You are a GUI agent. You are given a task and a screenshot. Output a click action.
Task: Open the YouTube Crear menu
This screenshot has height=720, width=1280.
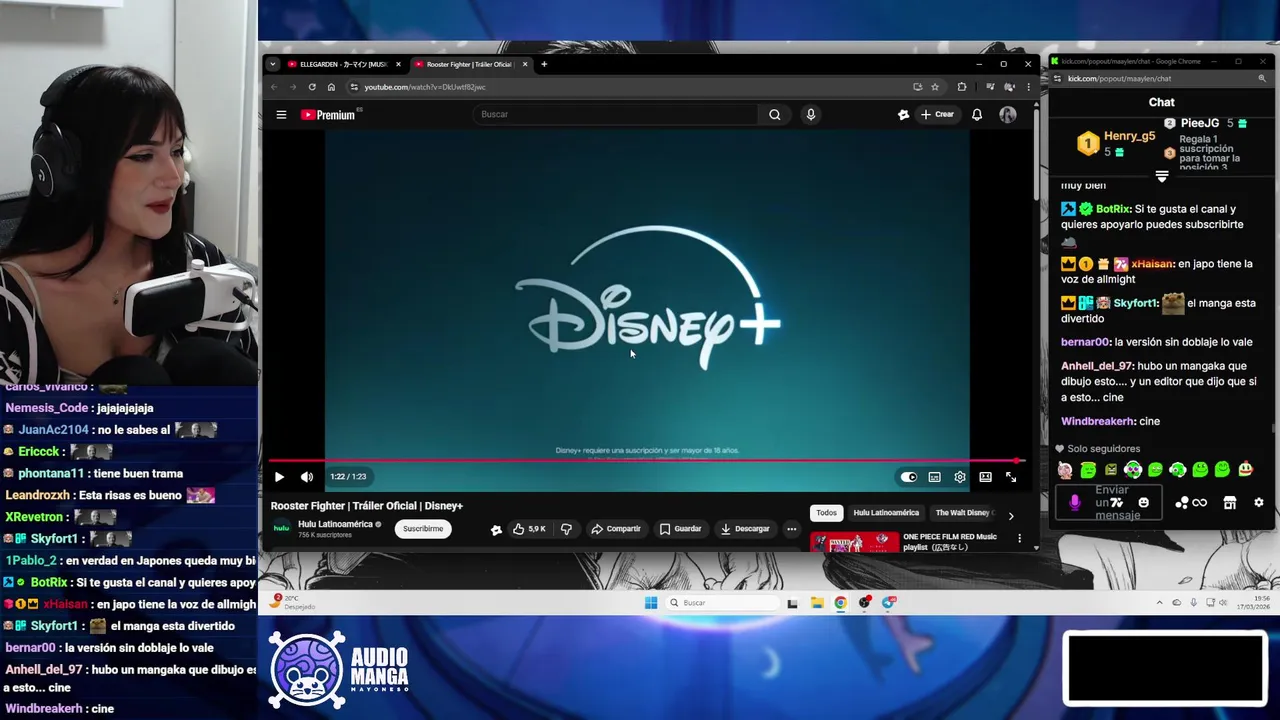click(x=938, y=114)
